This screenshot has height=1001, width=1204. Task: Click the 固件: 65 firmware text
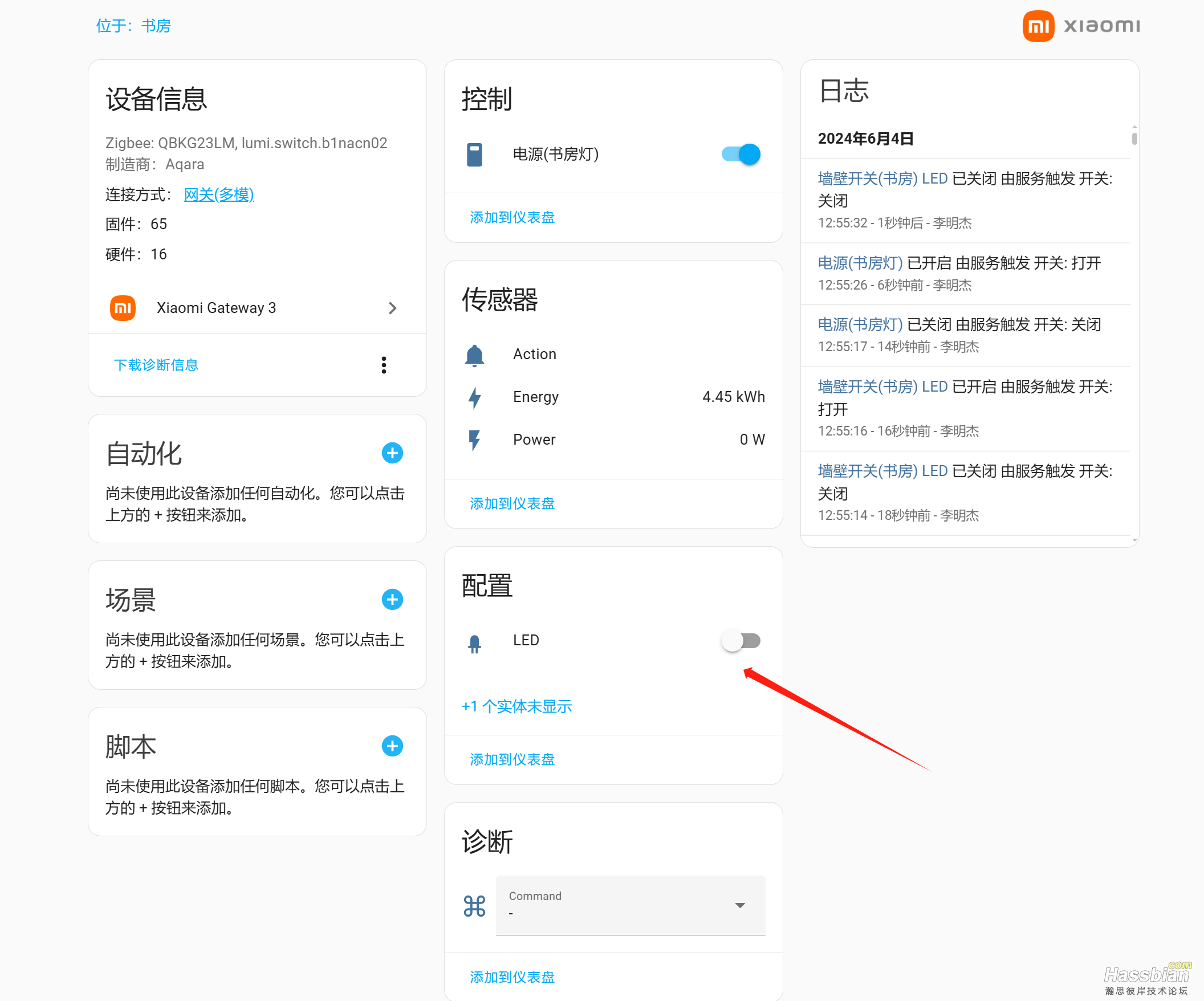click(136, 223)
